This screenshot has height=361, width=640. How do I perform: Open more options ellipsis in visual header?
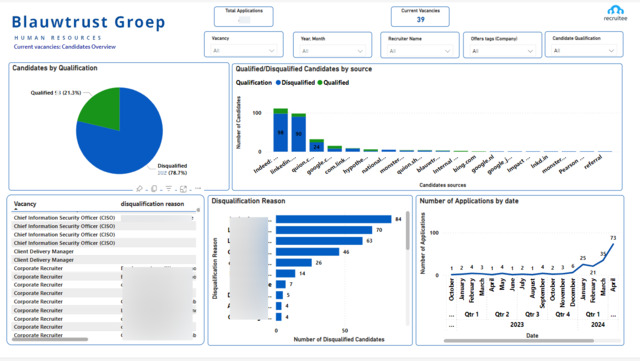pyautogui.click(x=198, y=188)
